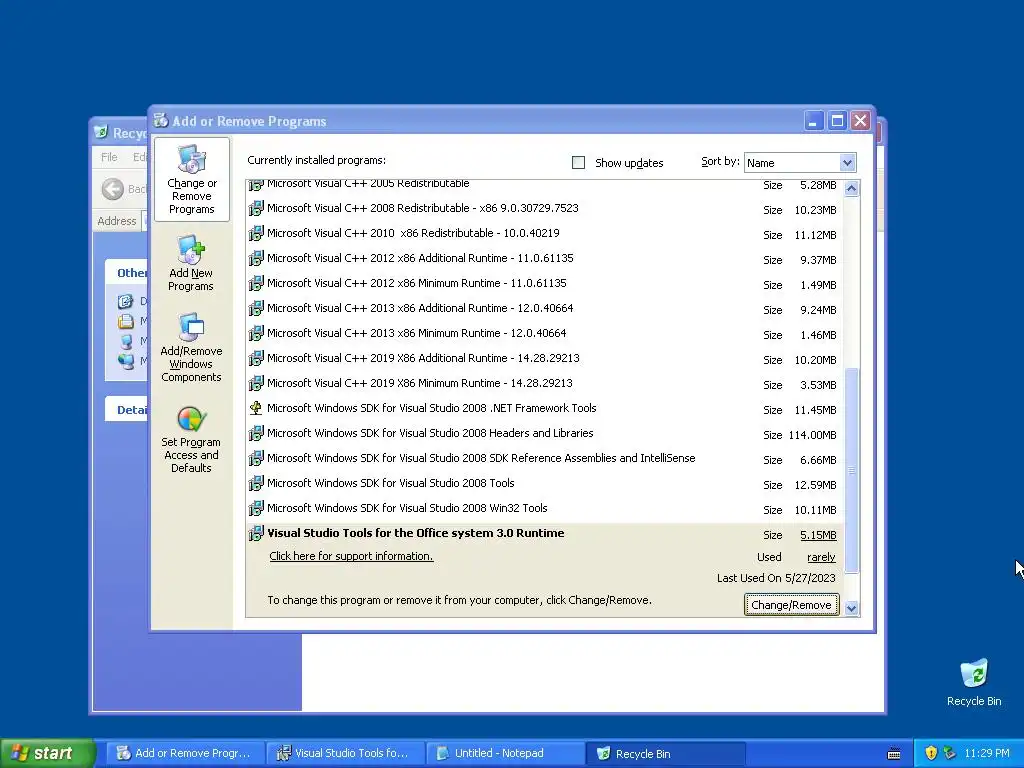Click icon of Visual C++ 2013 Additional Runtime

(x=256, y=308)
